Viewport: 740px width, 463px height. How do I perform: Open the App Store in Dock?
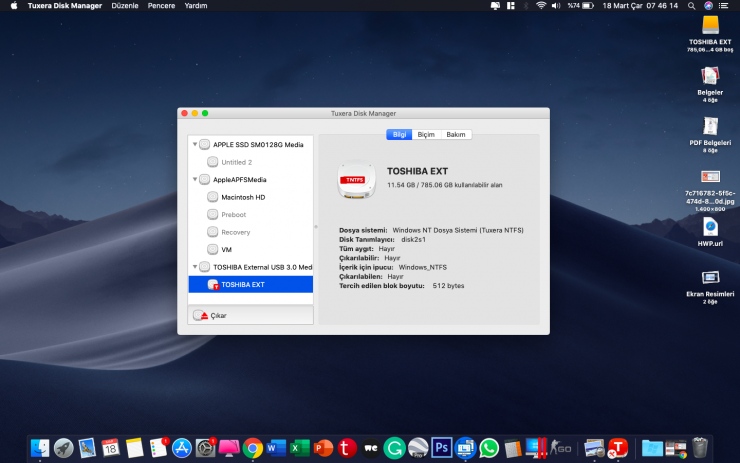pyautogui.click(x=182, y=448)
